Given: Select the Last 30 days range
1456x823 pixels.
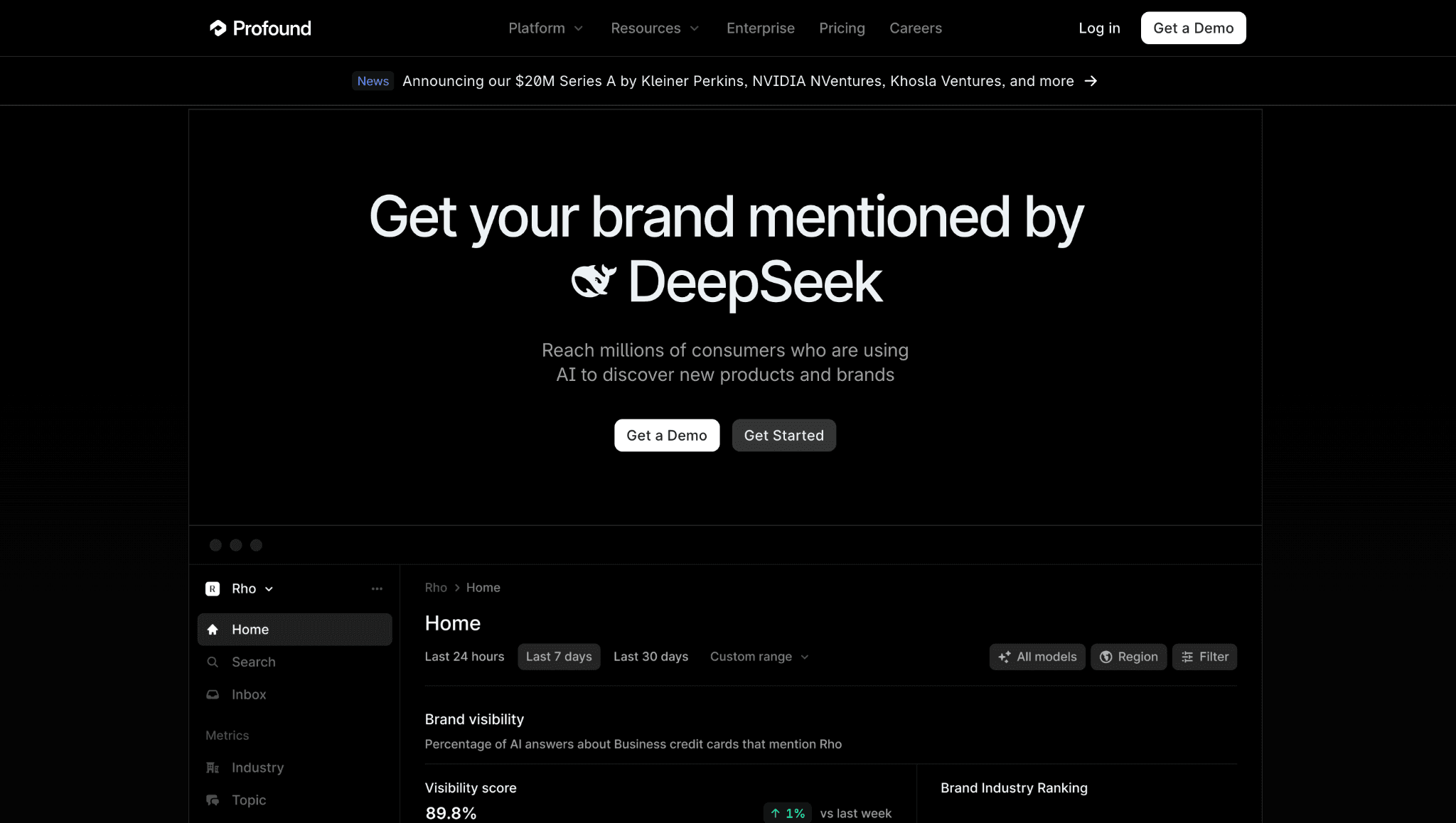Looking at the screenshot, I should point(651,657).
